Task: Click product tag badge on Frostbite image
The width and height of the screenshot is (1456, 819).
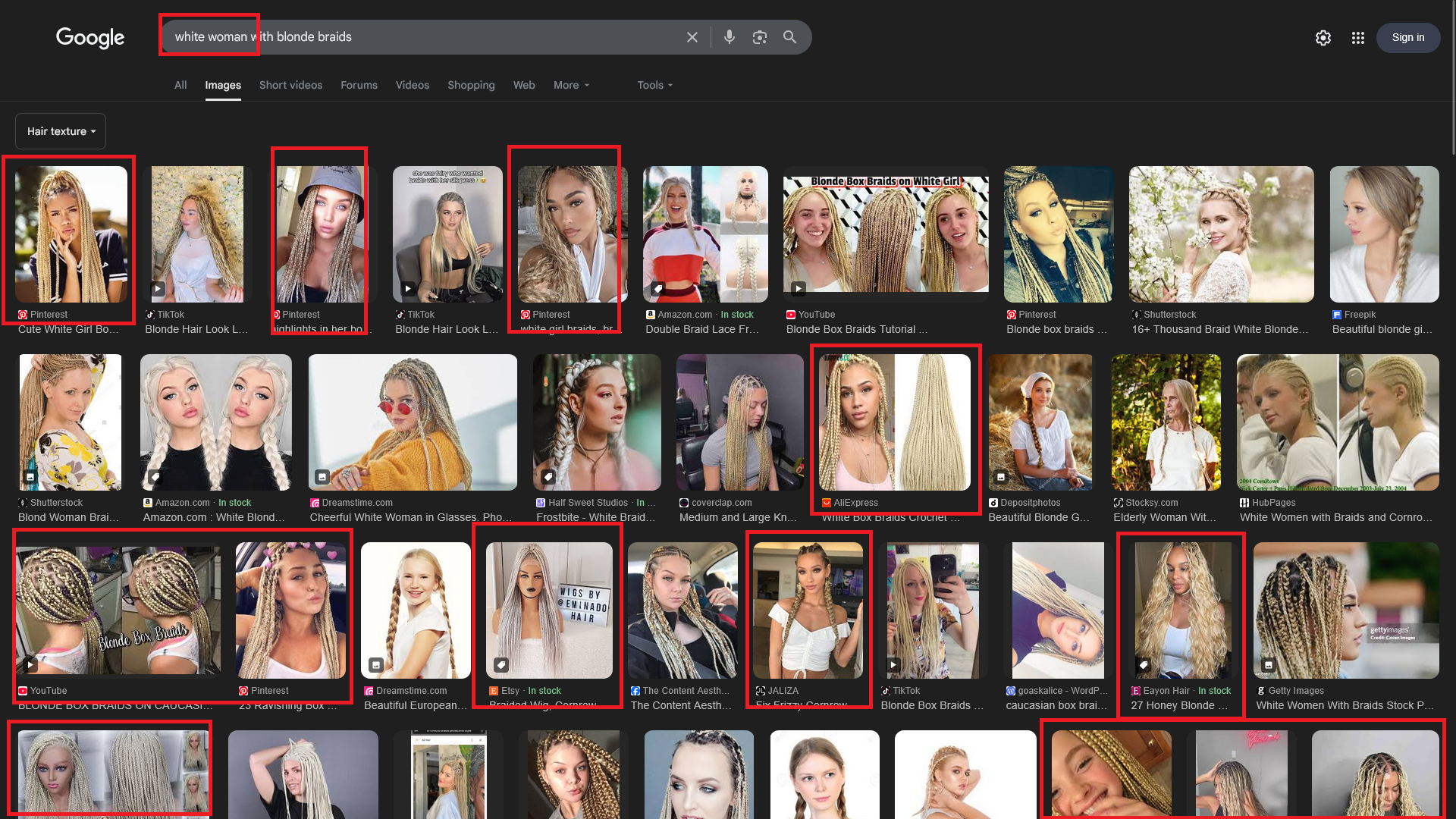Action: (x=548, y=477)
